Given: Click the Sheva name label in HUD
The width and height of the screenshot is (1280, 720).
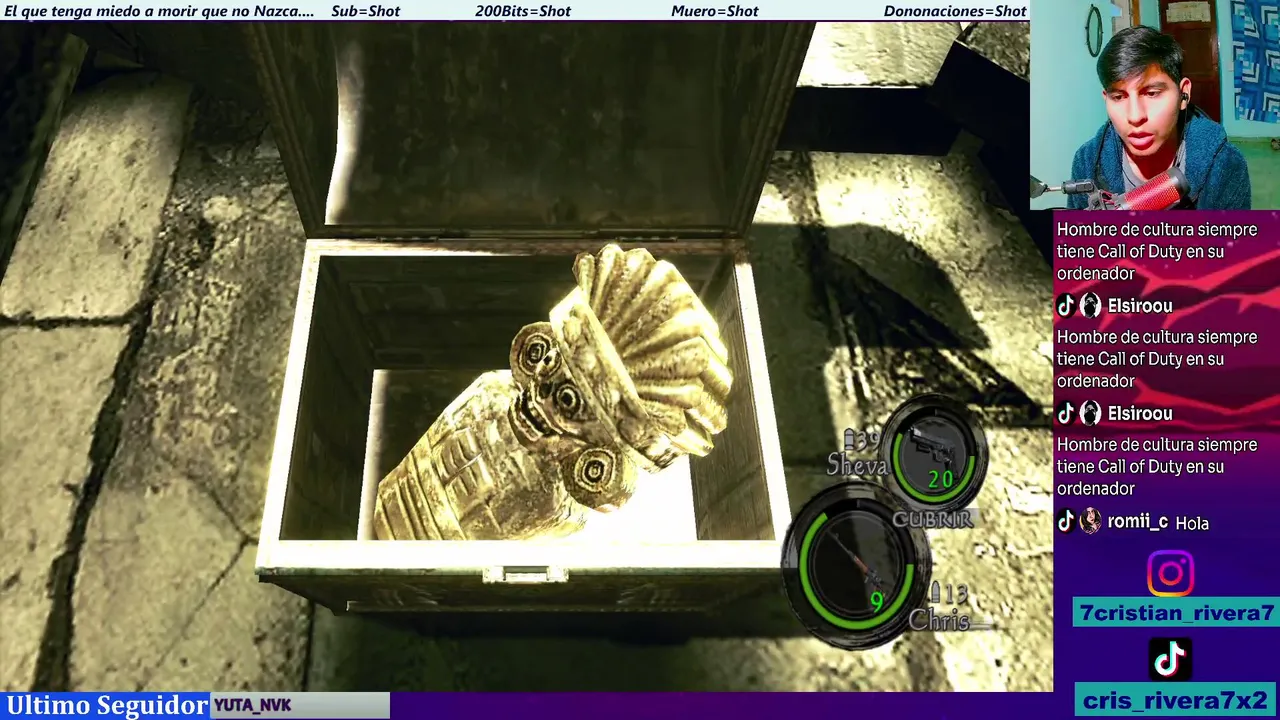Looking at the screenshot, I should [857, 465].
